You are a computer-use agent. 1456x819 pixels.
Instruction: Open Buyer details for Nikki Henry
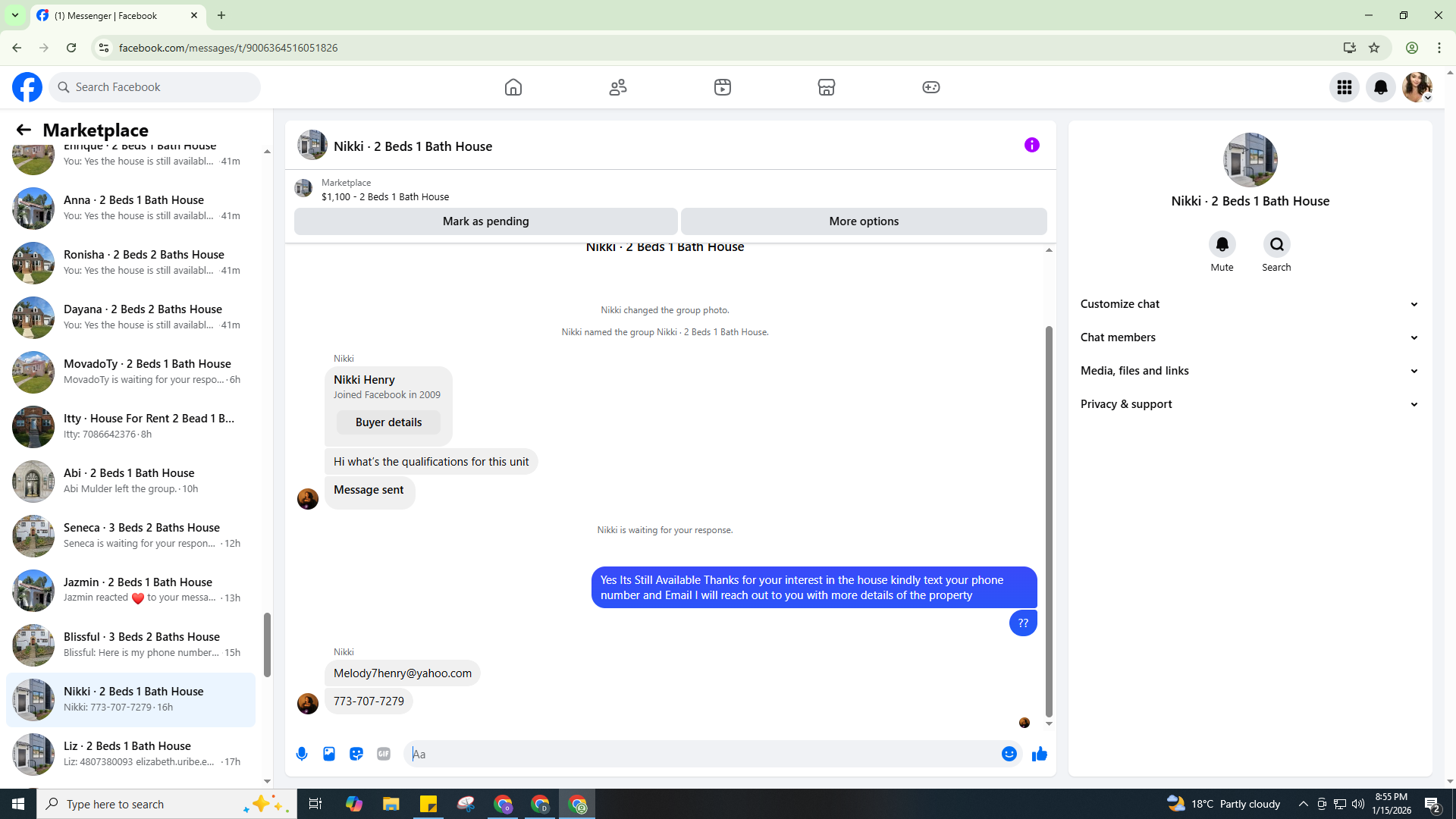click(x=388, y=422)
